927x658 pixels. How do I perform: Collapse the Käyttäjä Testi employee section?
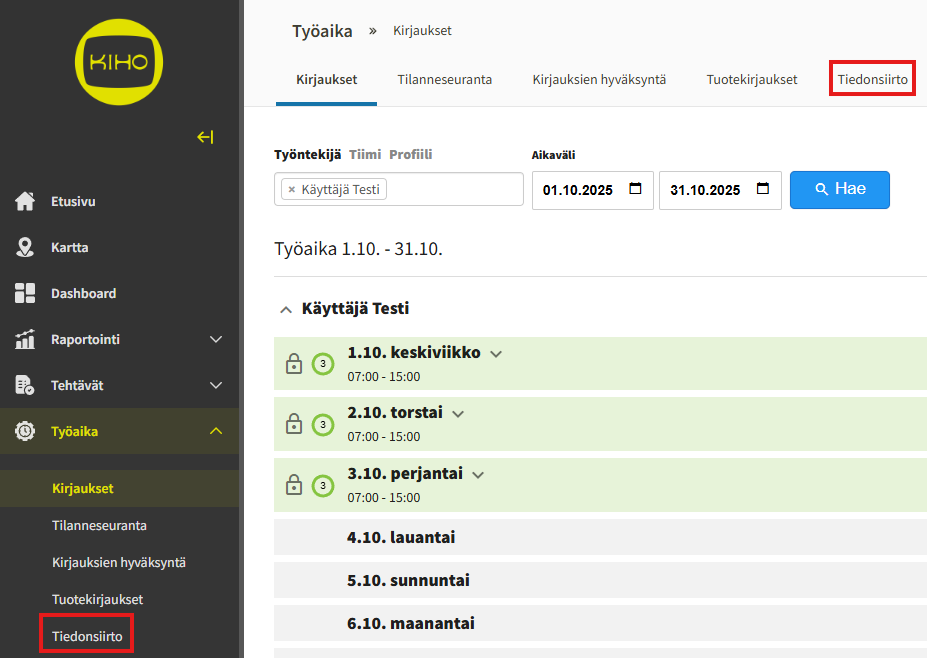point(286,310)
